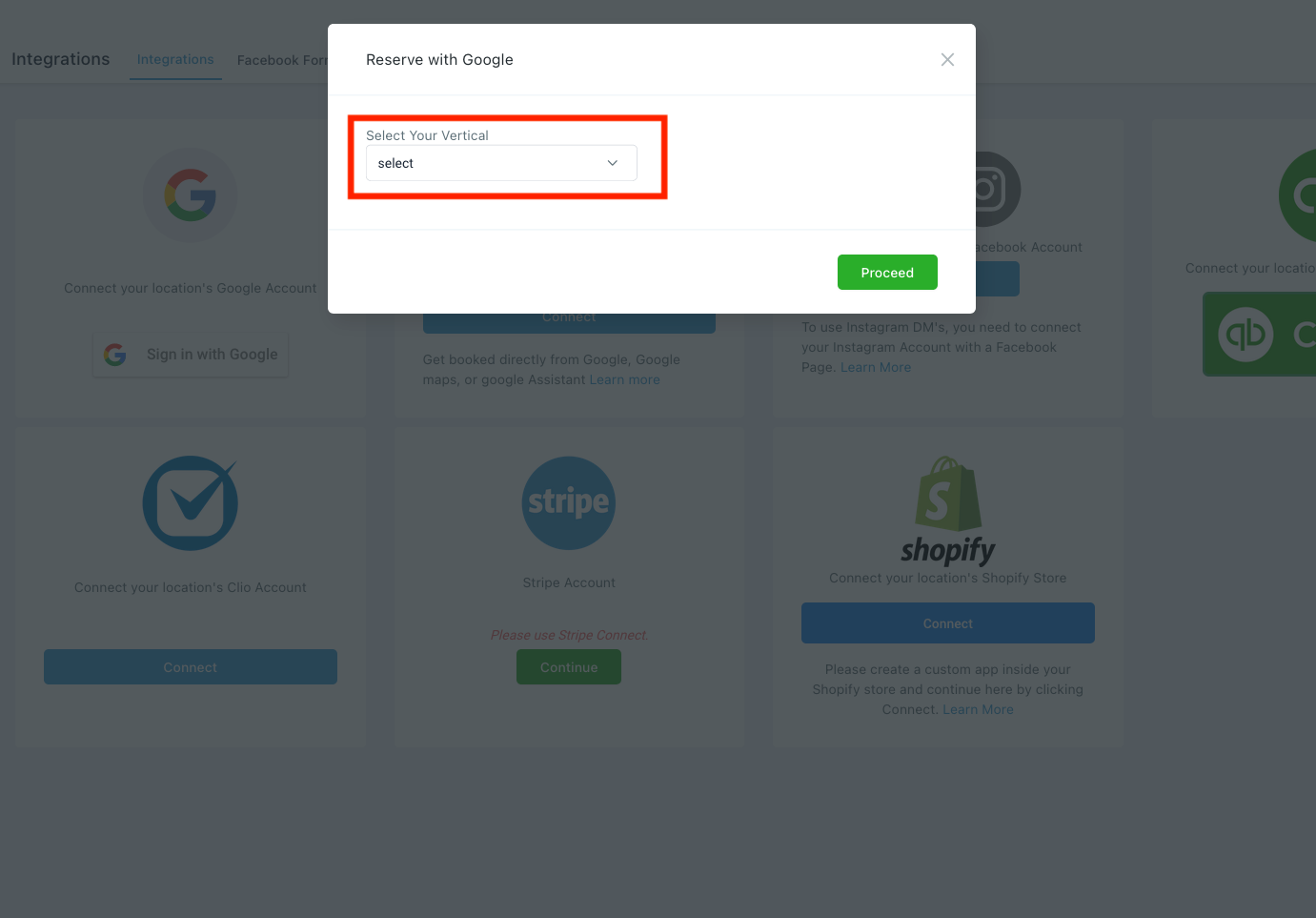Viewport: 1316px width, 918px height.
Task: Click the green Proceed button
Action: click(887, 273)
